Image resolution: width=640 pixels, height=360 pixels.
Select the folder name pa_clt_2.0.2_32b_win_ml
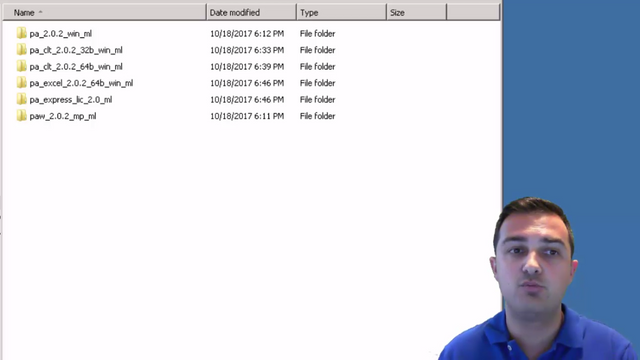pos(76,50)
